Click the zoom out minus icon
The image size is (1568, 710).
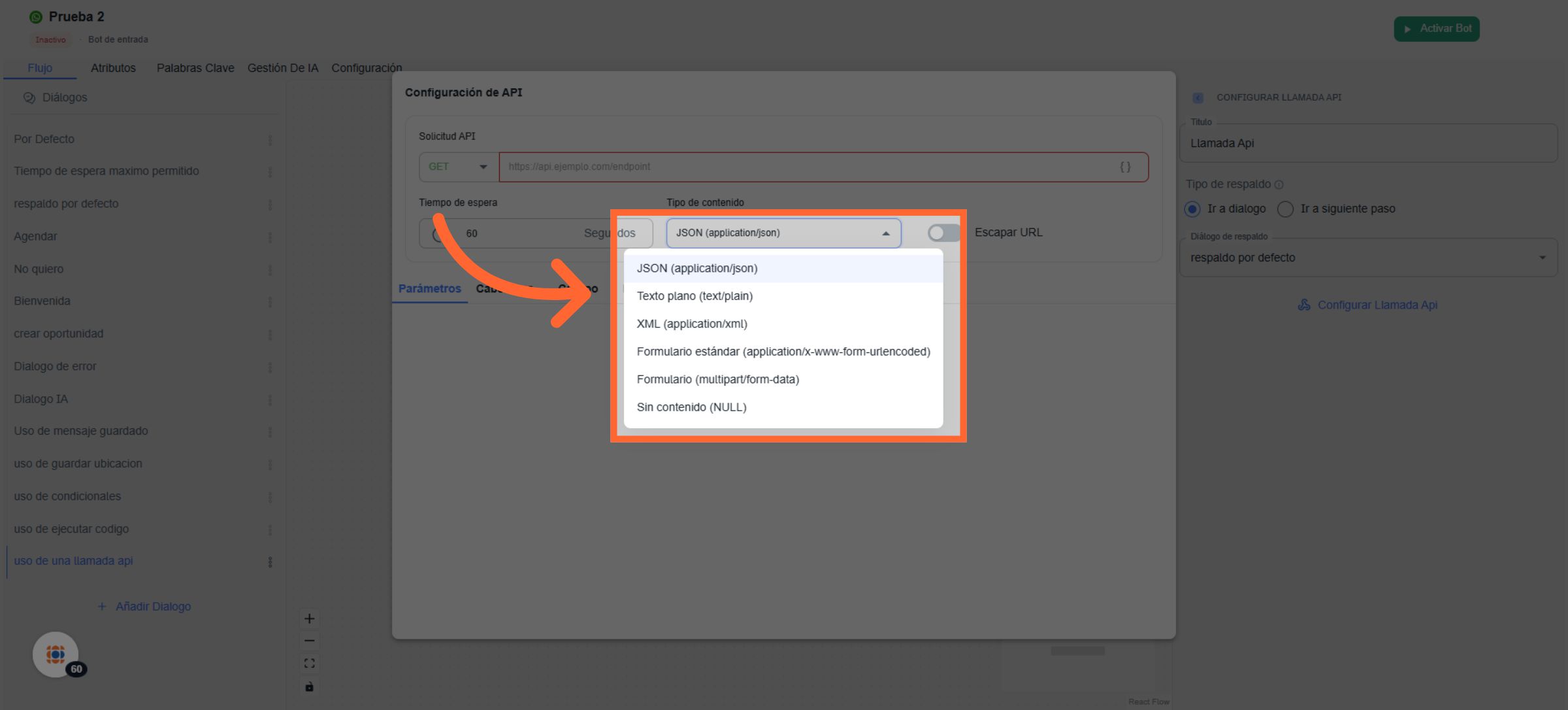click(309, 641)
